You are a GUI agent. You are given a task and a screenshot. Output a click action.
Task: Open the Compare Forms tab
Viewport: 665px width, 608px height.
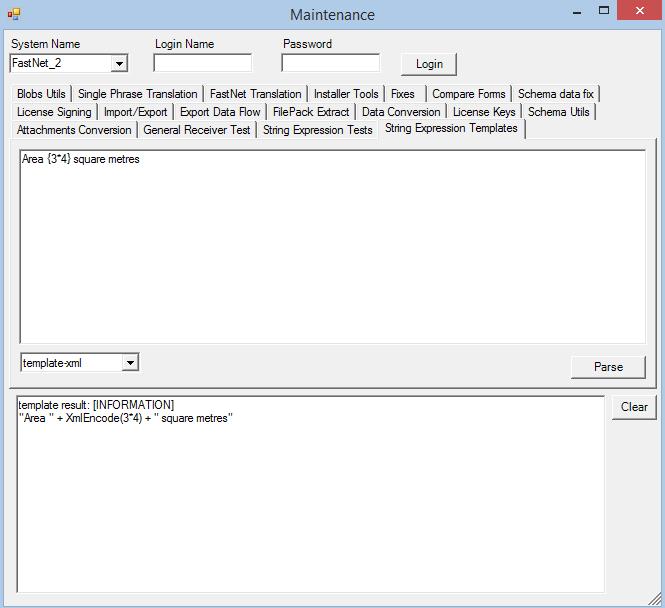468,94
